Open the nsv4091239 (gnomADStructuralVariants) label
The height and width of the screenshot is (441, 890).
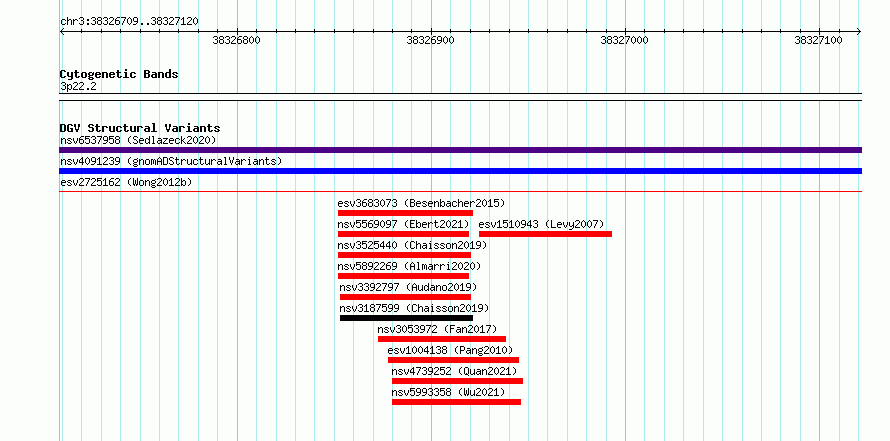171,161
